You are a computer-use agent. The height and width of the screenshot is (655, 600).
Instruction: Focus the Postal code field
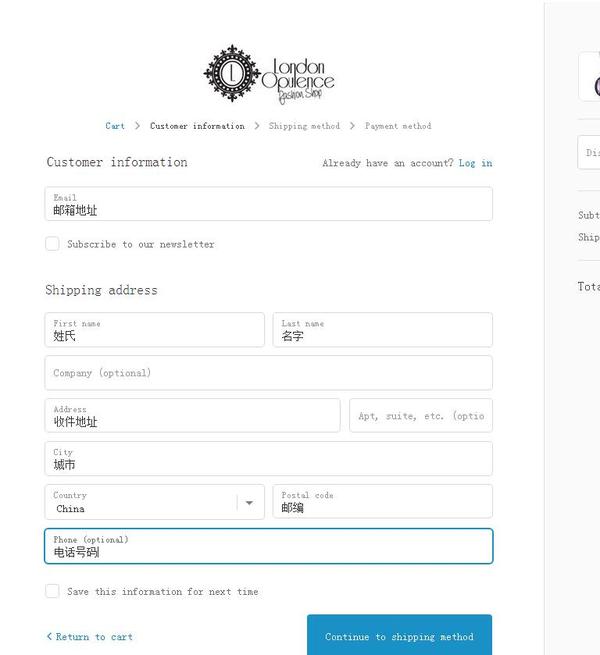click(382, 502)
